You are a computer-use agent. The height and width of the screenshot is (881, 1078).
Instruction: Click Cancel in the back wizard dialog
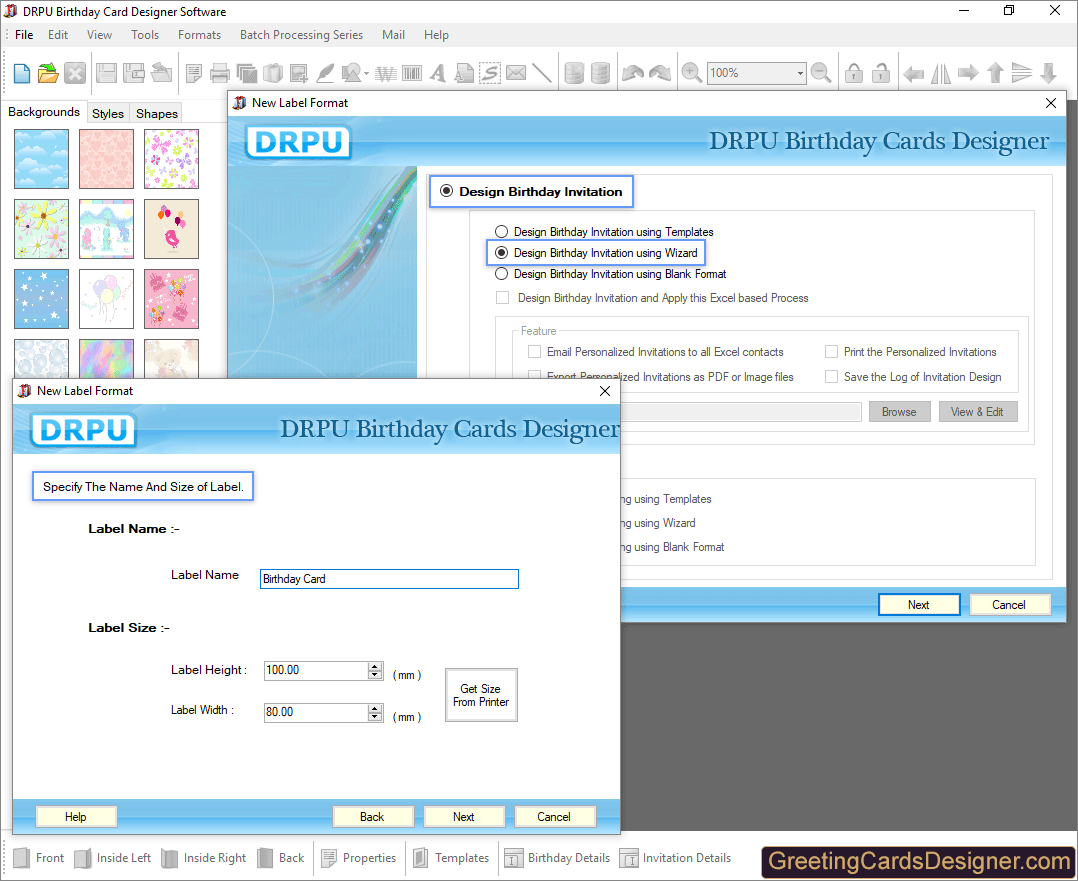(x=1009, y=605)
